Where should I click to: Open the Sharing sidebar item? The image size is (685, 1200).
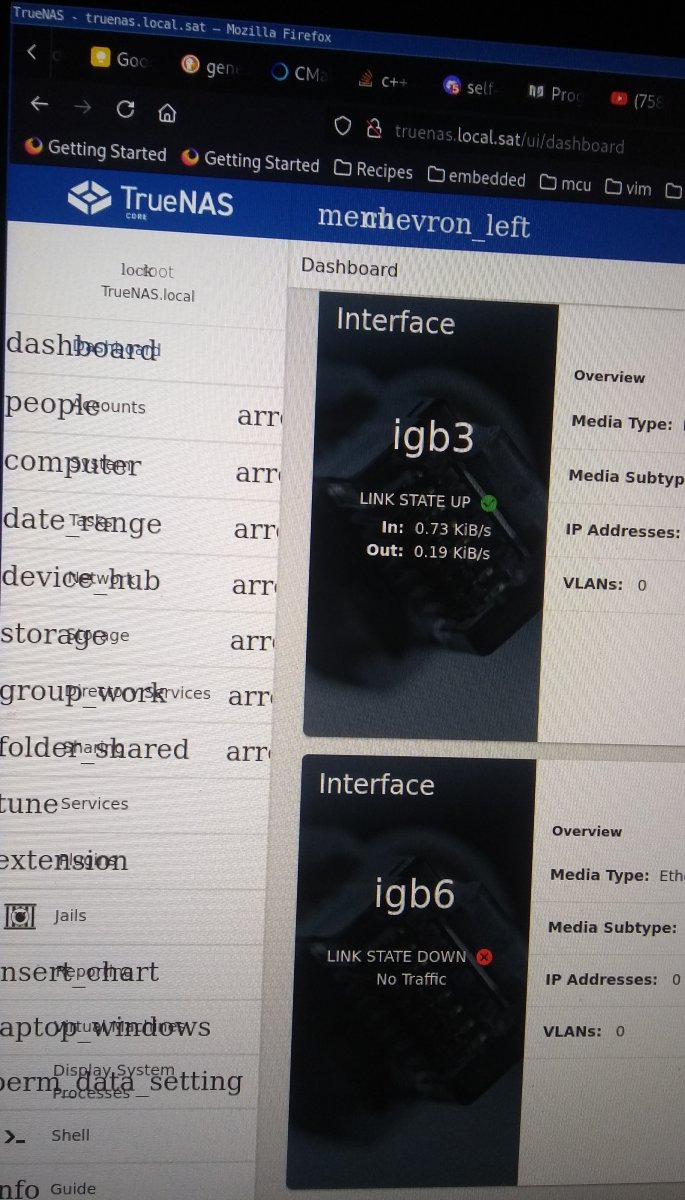coord(94,748)
